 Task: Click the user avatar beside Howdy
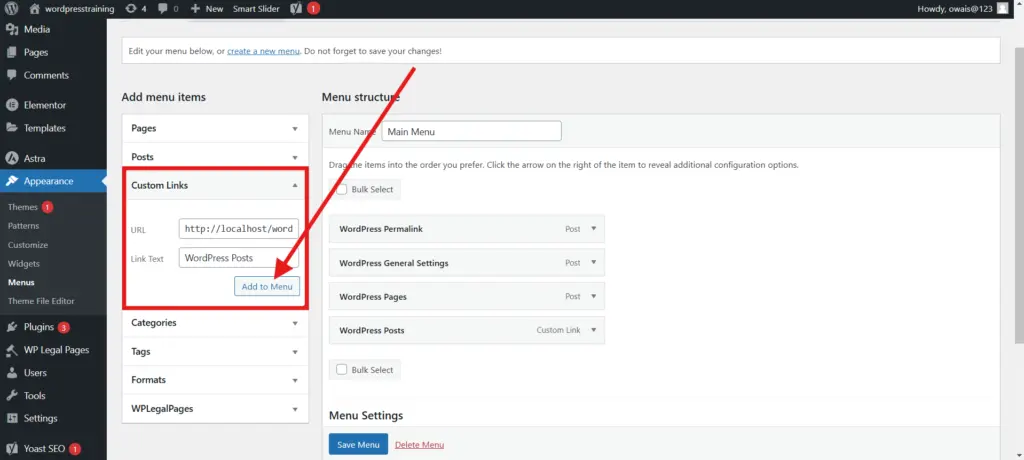1002,8
